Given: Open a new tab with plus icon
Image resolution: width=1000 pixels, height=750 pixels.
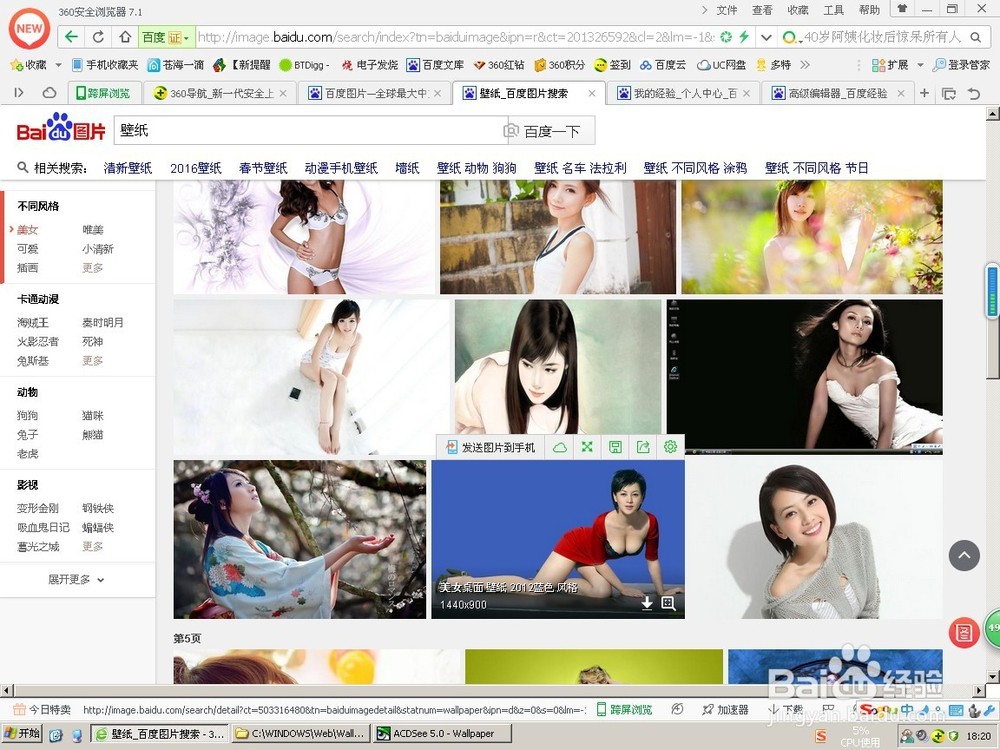Looking at the screenshot, I should click(924, 93).
